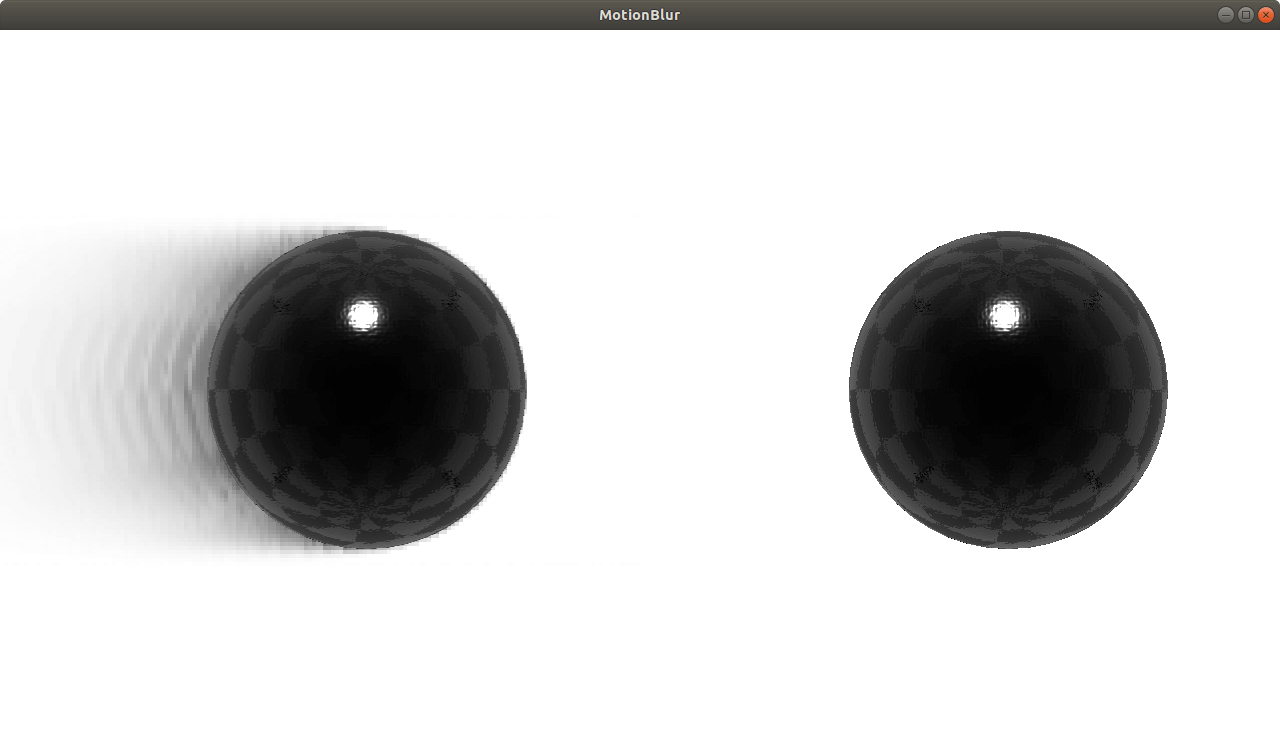Viewport: 1280px width, 750px height.
Task: Minimize the MotionBlur window
Action: 1226,15
